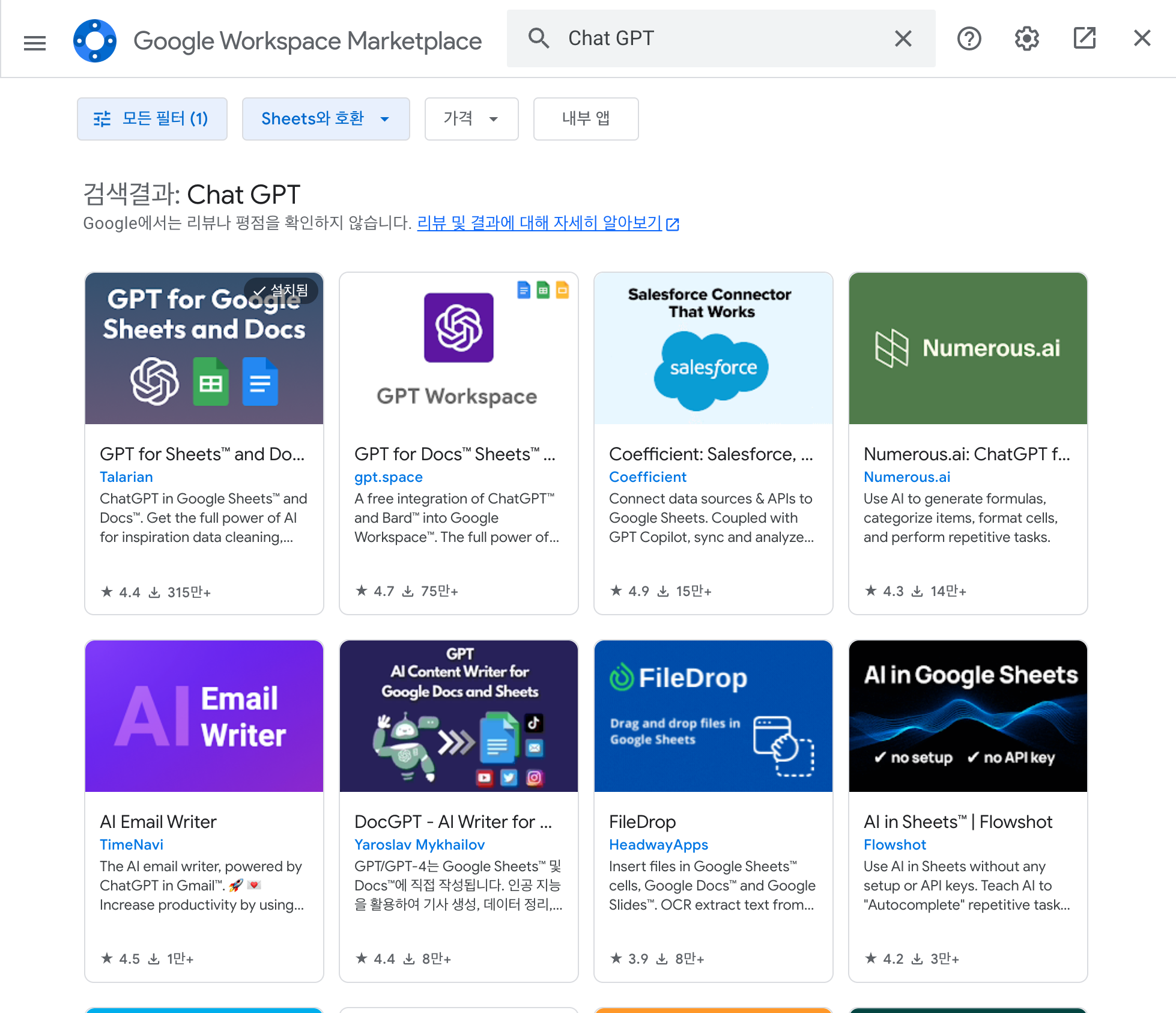Viewport: 1176px width, 1013px height.
Task: Open the Salesforce Connector card image
Action: (x=714, y=348)
